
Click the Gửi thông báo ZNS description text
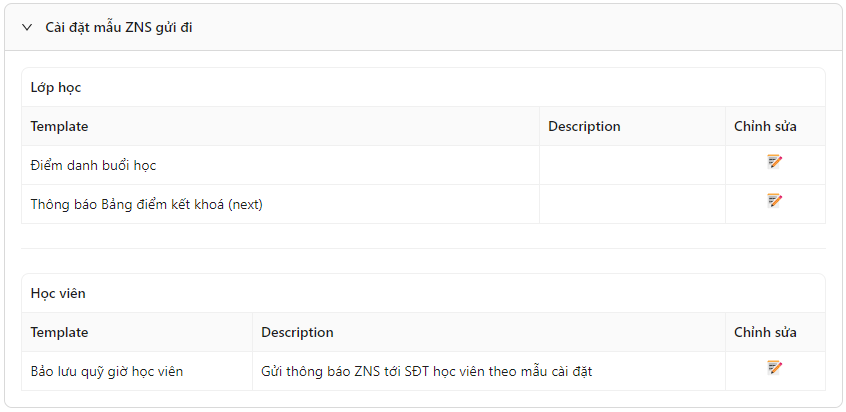(x=427, y=372)
